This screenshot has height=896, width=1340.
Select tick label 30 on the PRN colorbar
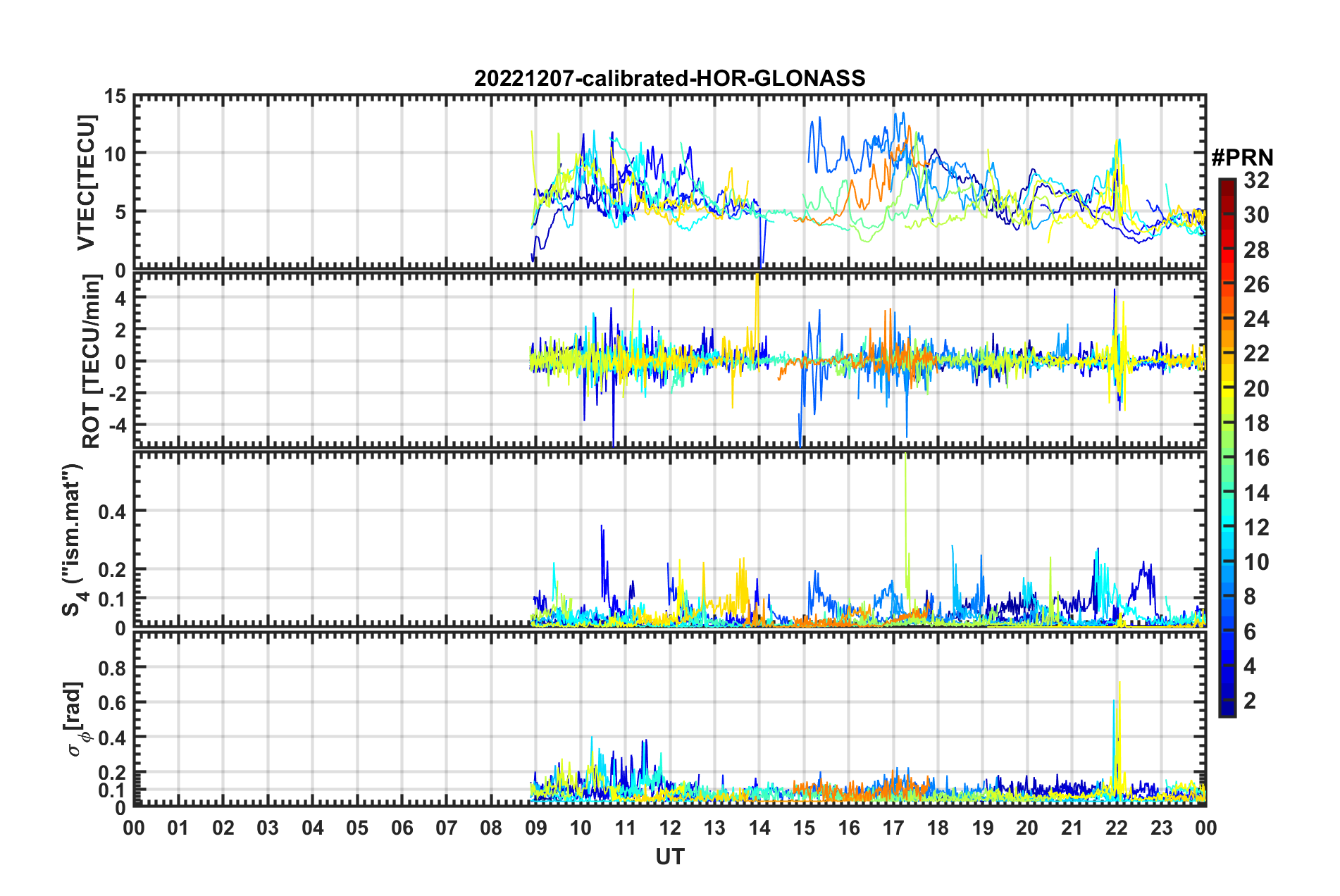pyautogui.click(x=1256, y=215)
